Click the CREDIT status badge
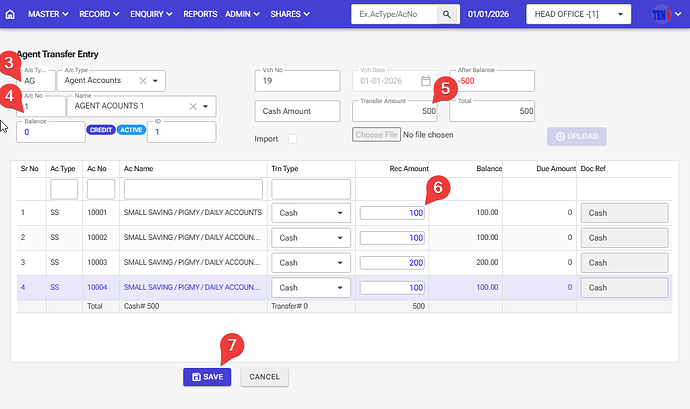 coord(100,130)
